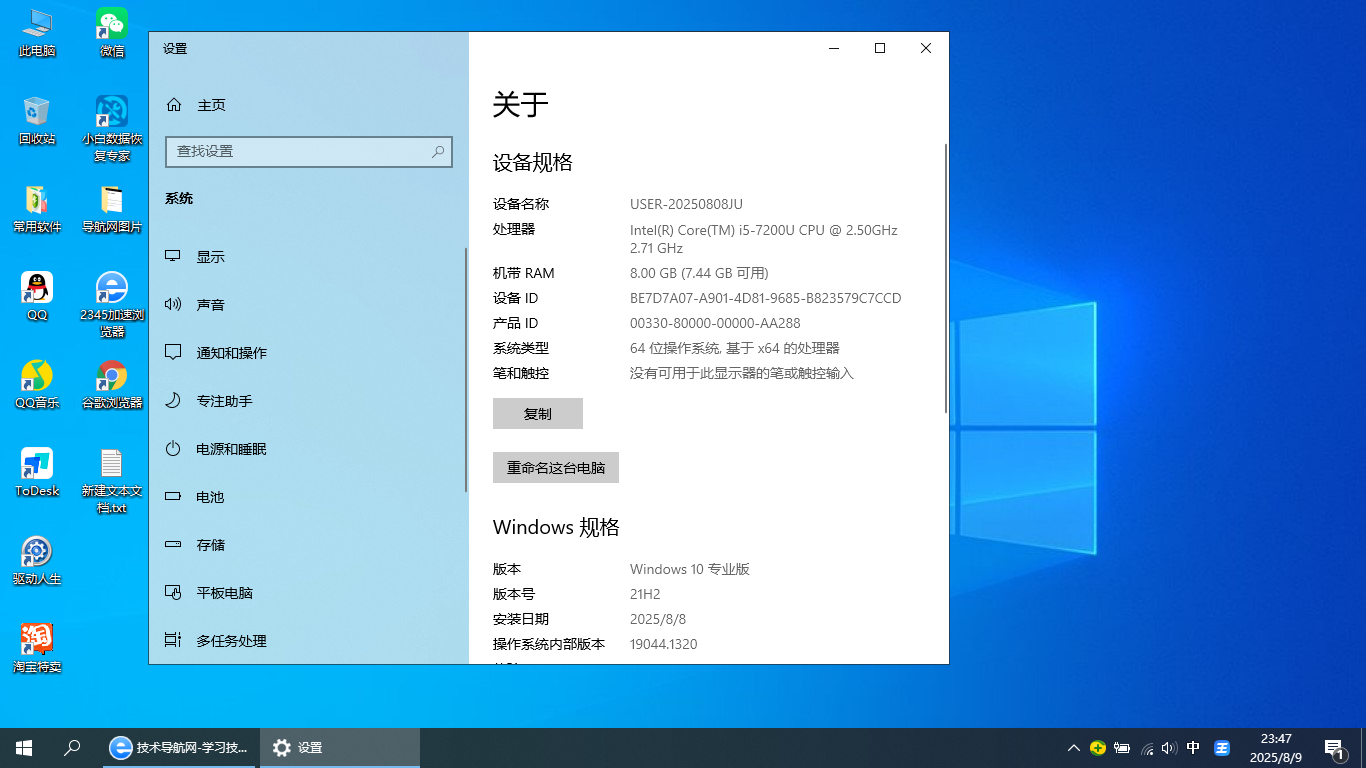Open the volume control in tray

[1169, 748]
